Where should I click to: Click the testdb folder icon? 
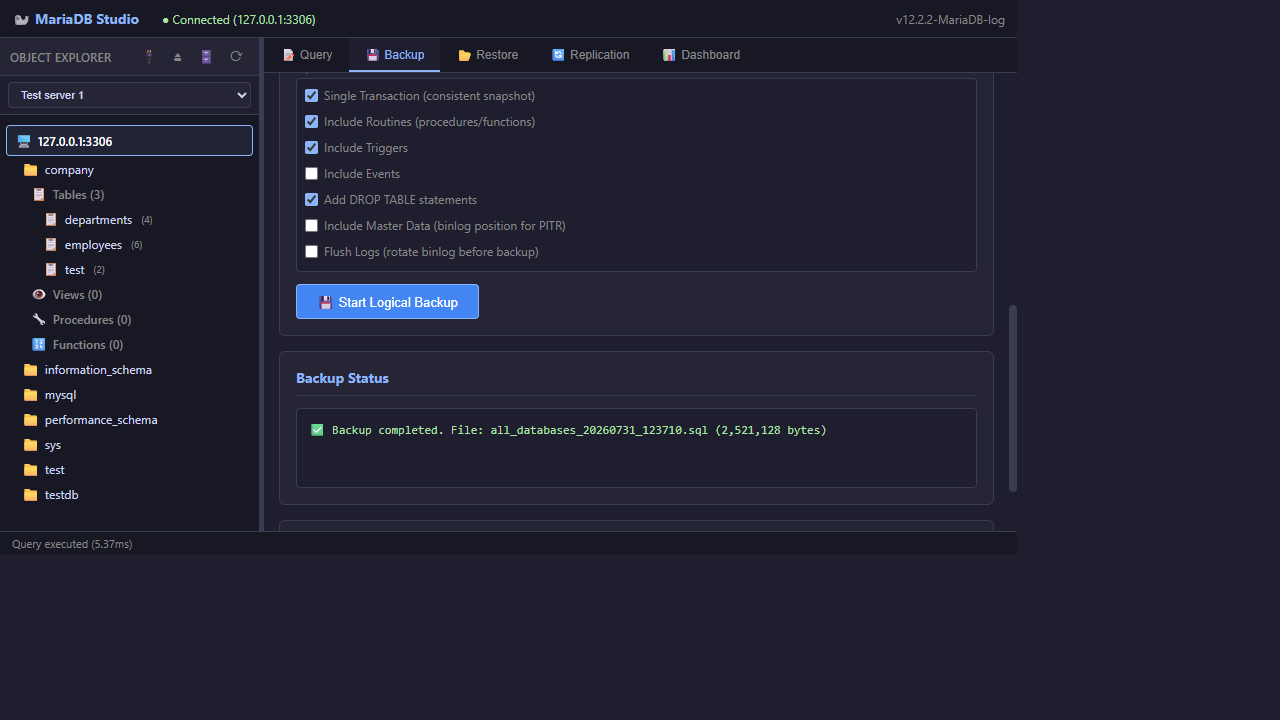(x=31, y=495)
